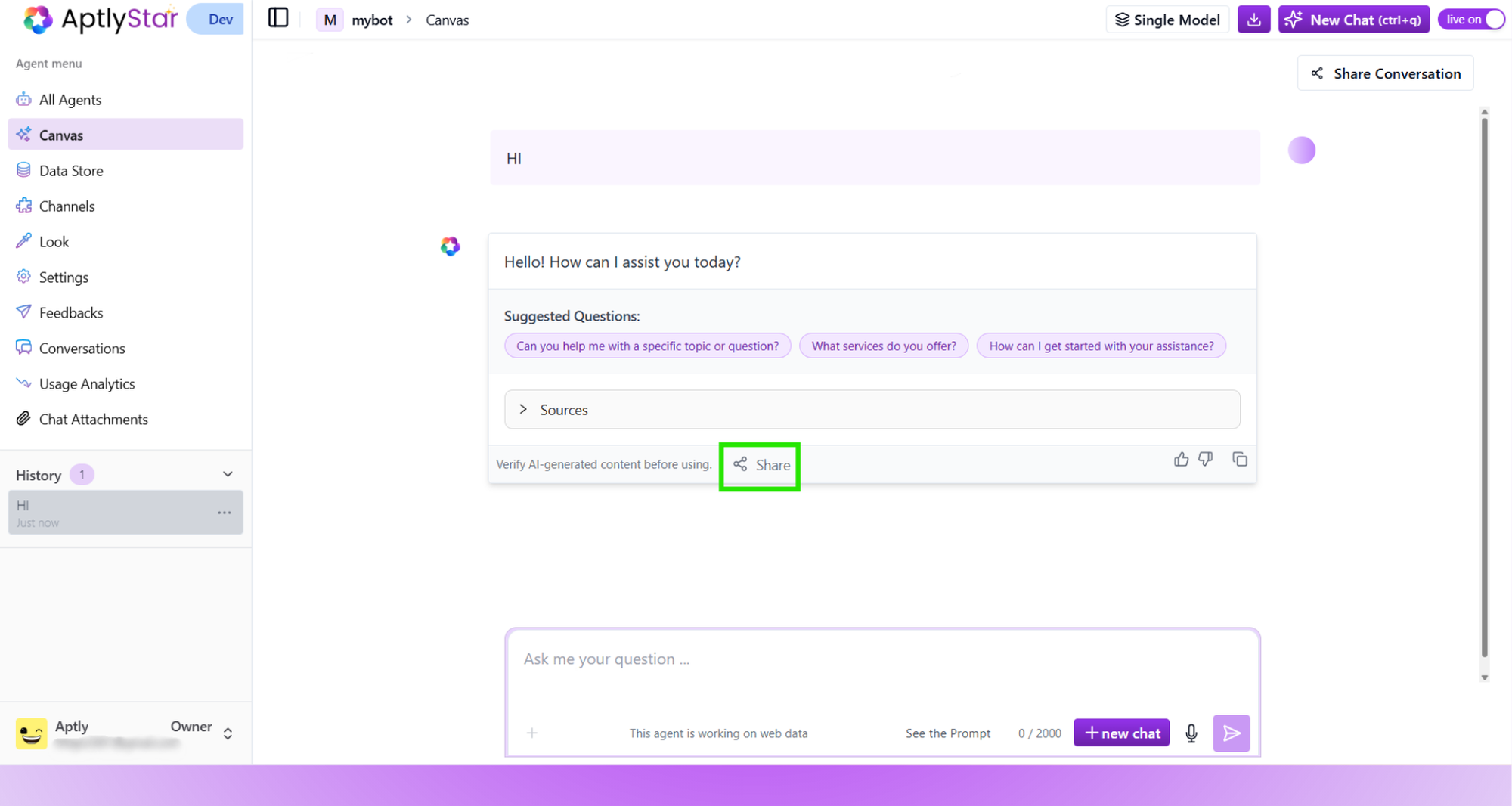This screenshot has width=1512, height=806.
Task: Click the download conversation icon
Action: tap(1253, 20)
